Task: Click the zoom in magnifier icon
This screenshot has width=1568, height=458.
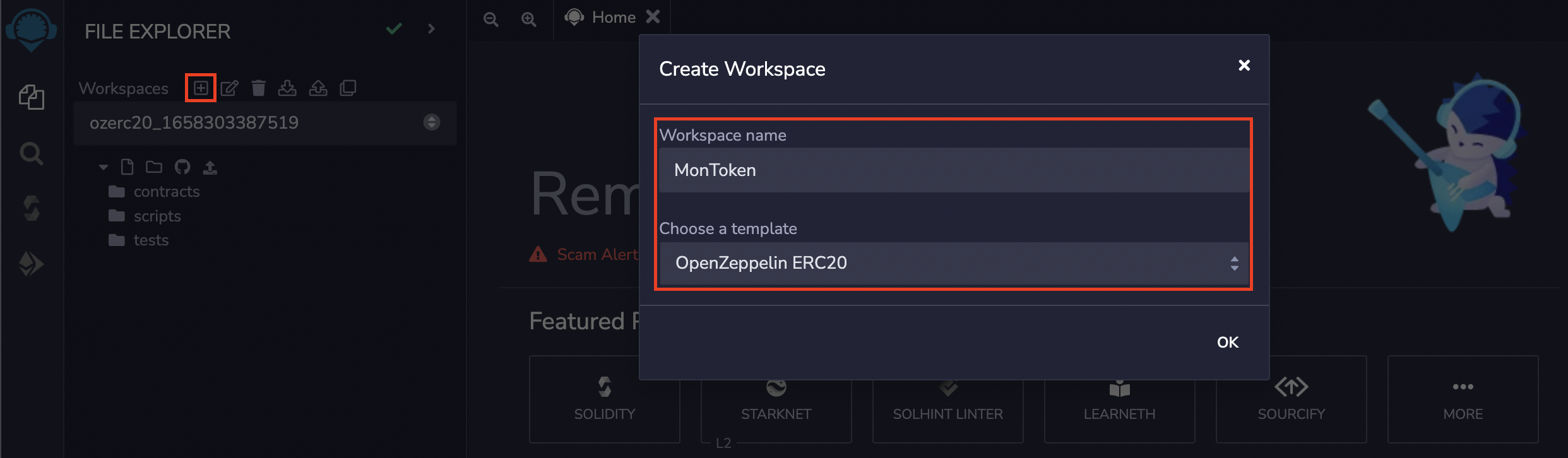Action: pos(528,20)
